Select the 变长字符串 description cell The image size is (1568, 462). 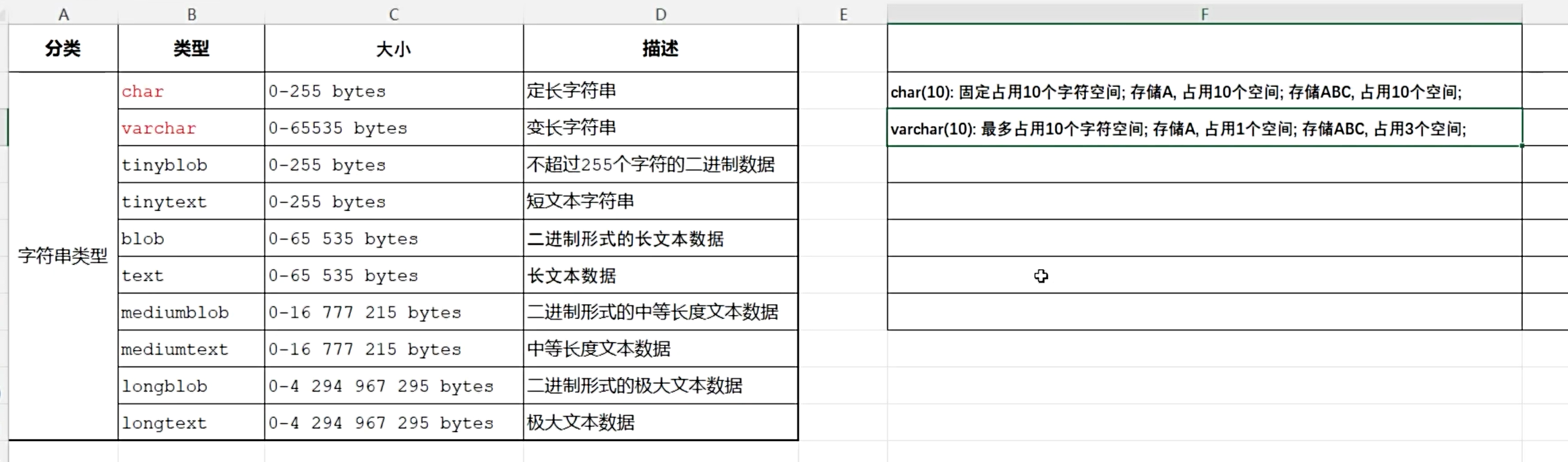pos(661,127)
